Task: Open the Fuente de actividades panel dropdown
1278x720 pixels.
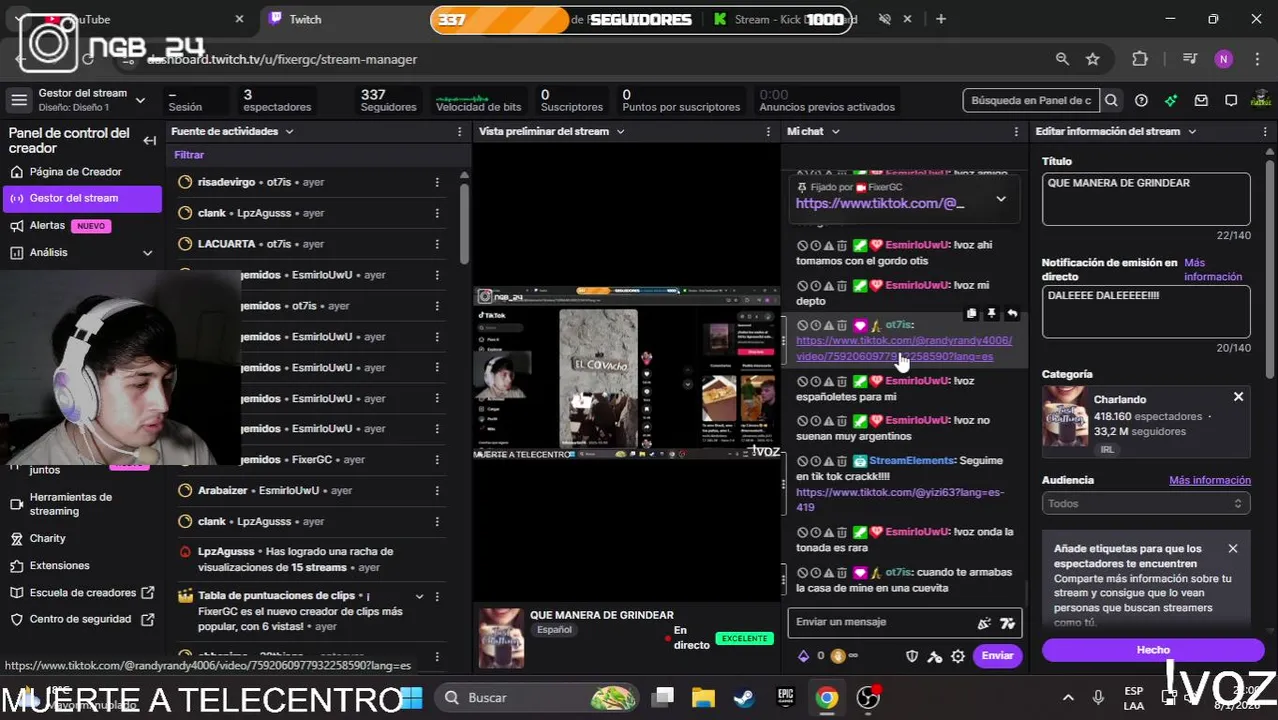Action: pos(289,131)
